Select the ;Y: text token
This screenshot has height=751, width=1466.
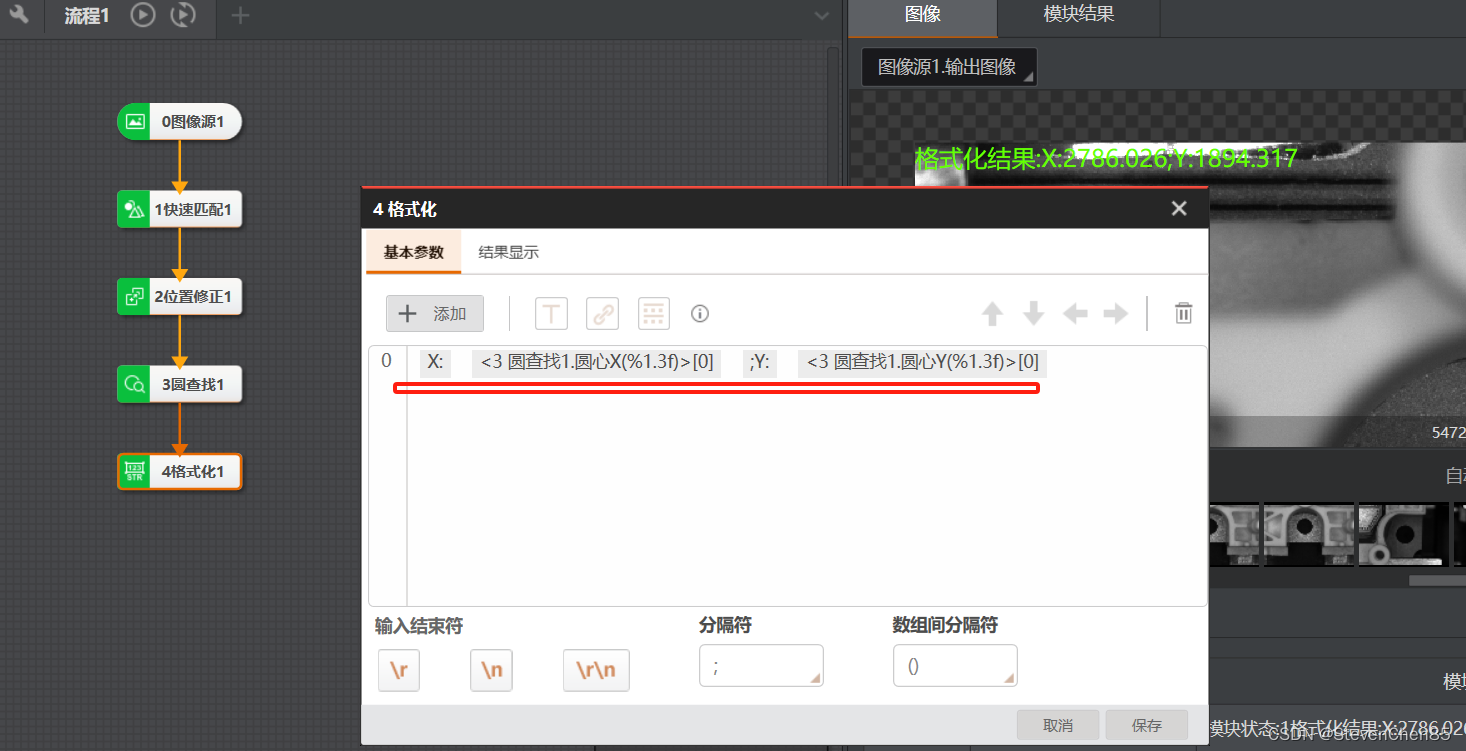tap(761, 362)
